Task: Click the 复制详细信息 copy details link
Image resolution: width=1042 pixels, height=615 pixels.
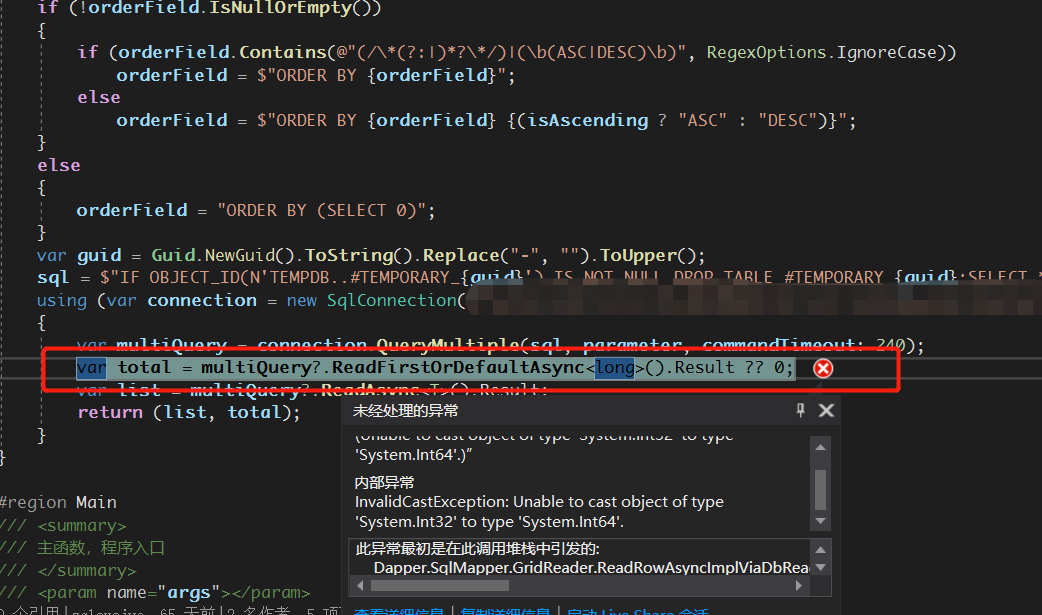Action: coord(507,611)
